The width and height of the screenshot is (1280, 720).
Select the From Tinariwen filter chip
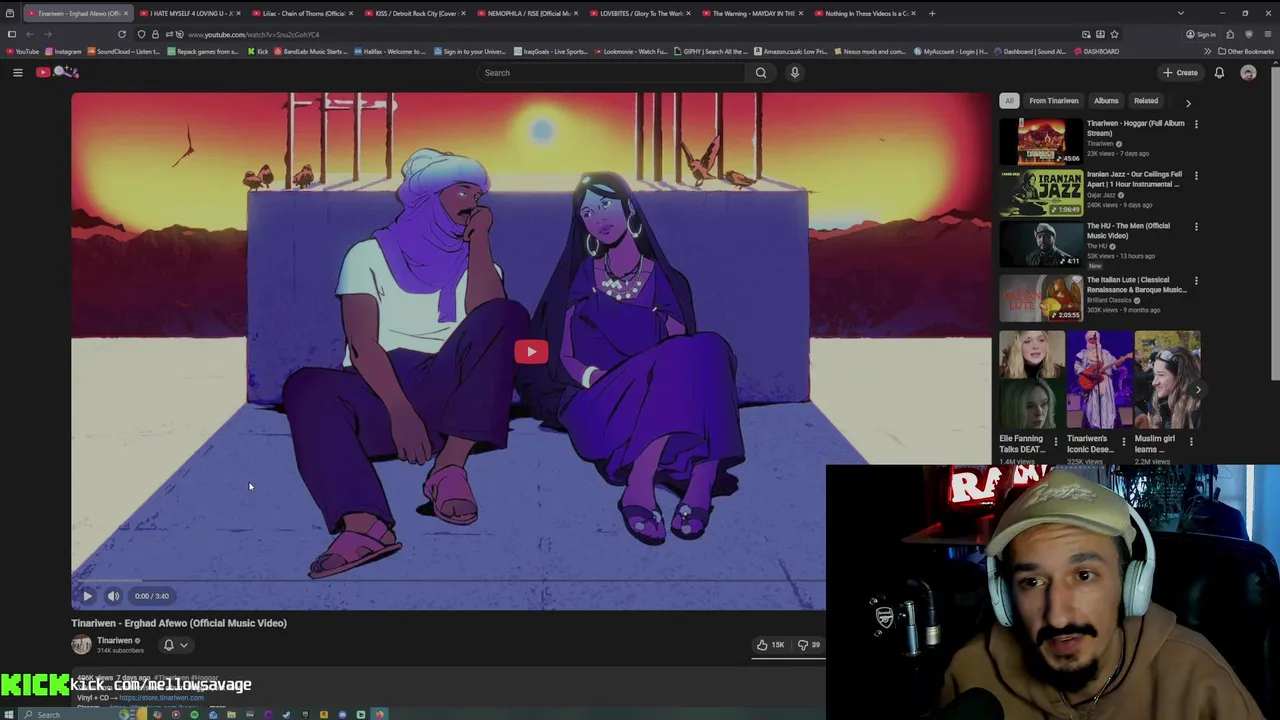point(1054,100)
